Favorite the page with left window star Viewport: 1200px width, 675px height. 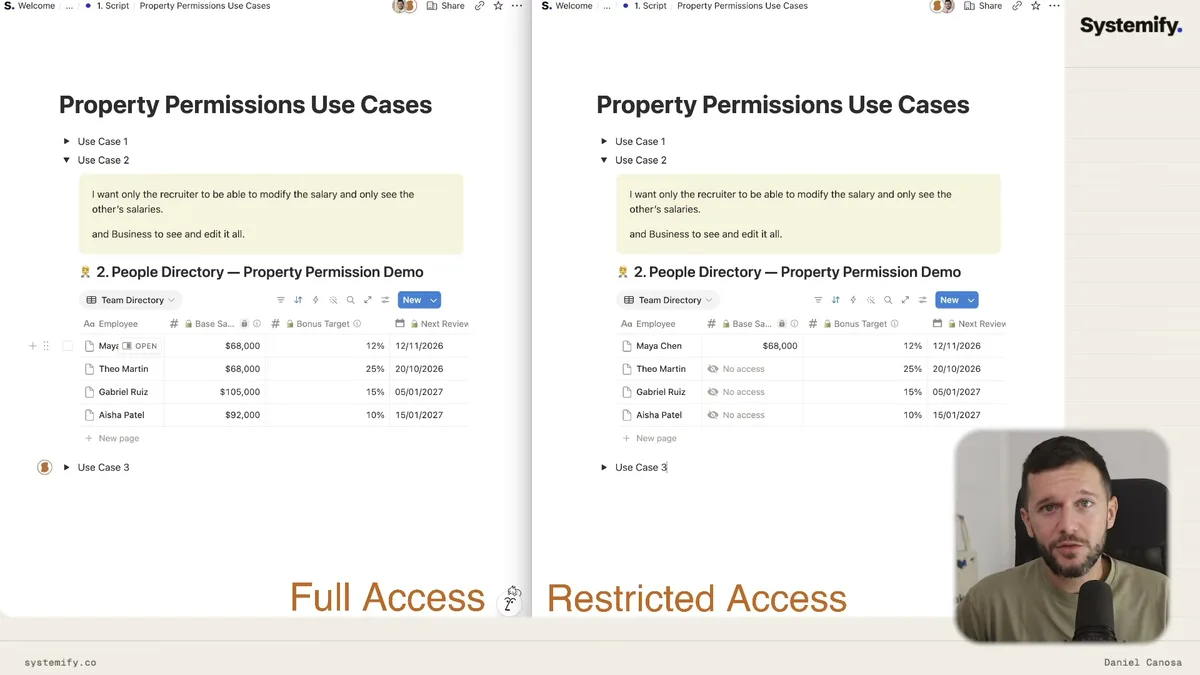click(x=498, y=6)
